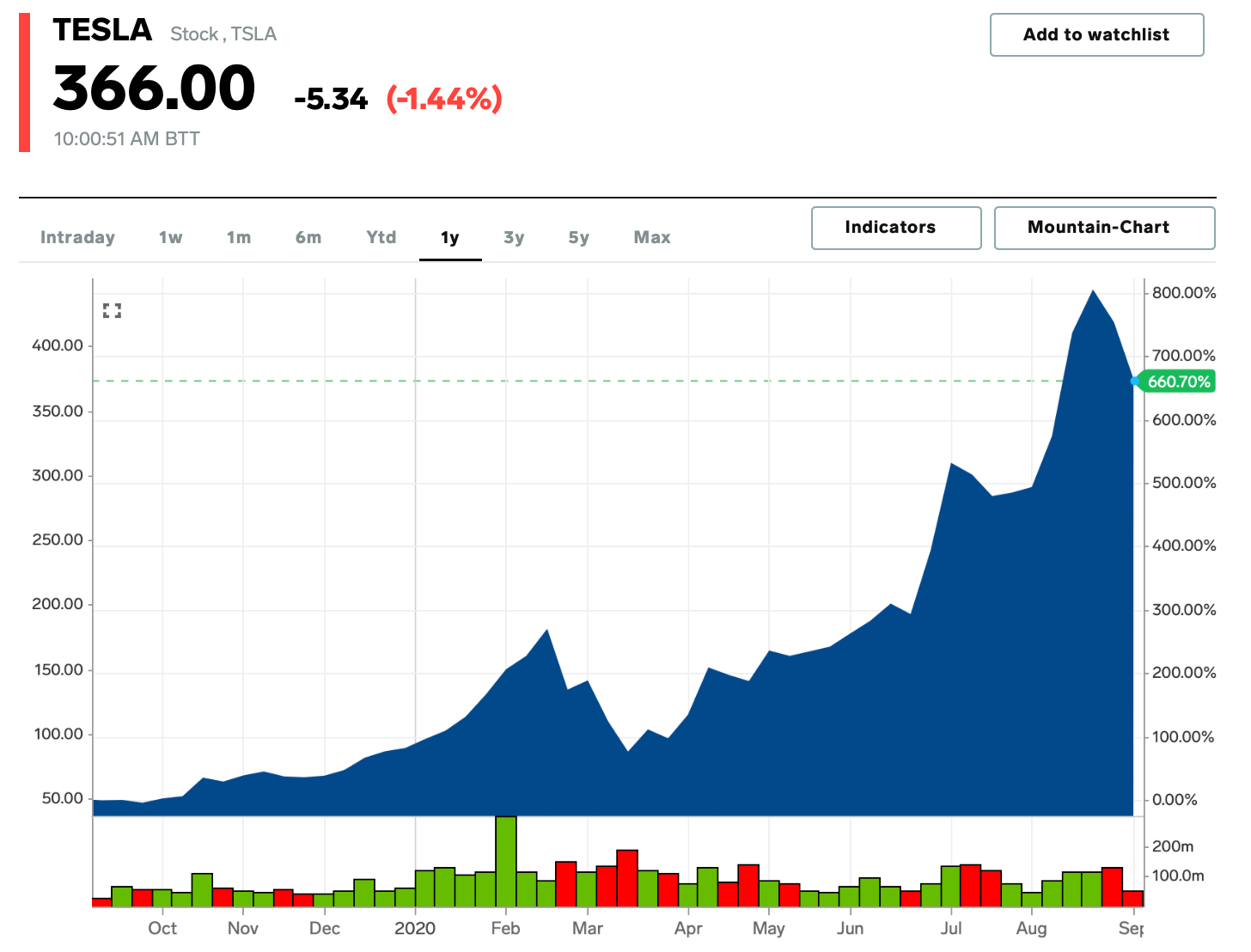View the 5y time range
This screenshot has height=952, width=1251.
(579, 238)
